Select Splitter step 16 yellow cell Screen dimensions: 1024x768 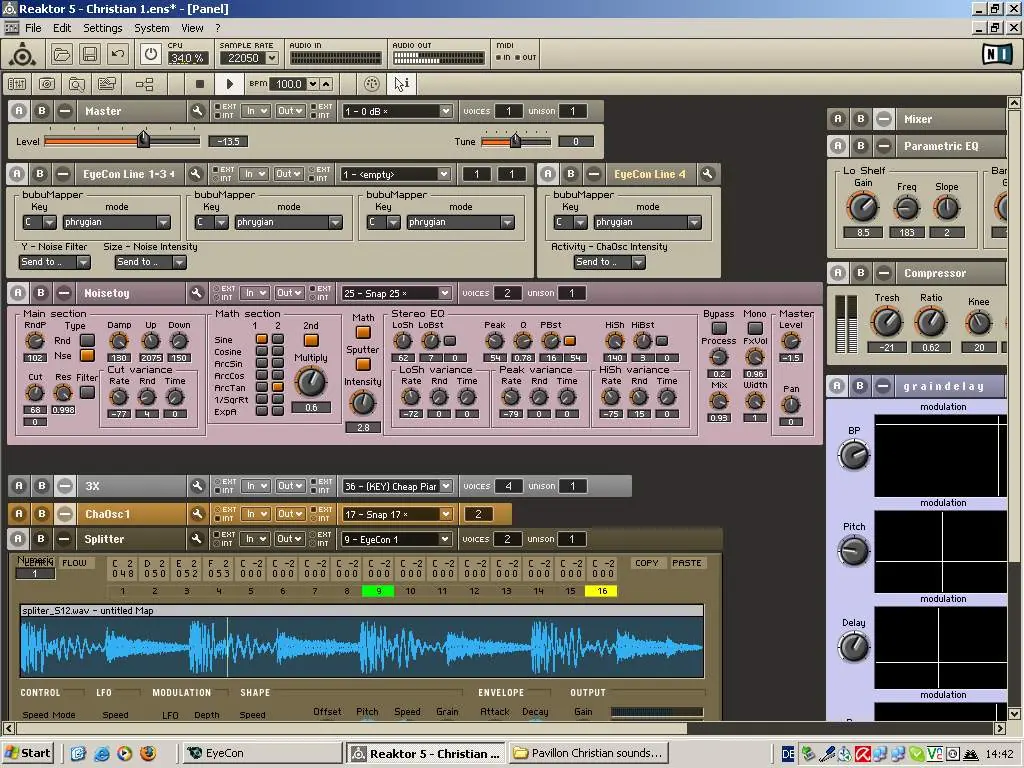click(601, 591)
